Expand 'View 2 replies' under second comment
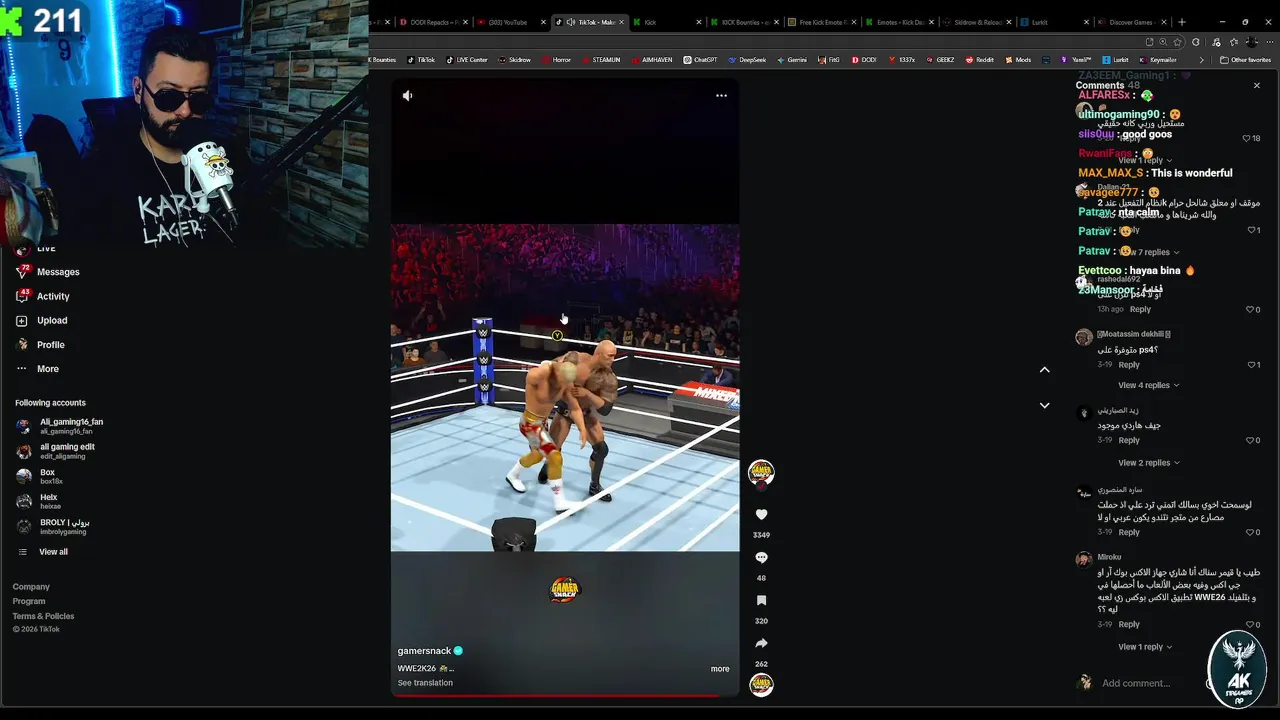Viewport: 1280px width, 720px height. click(1148, 463)
